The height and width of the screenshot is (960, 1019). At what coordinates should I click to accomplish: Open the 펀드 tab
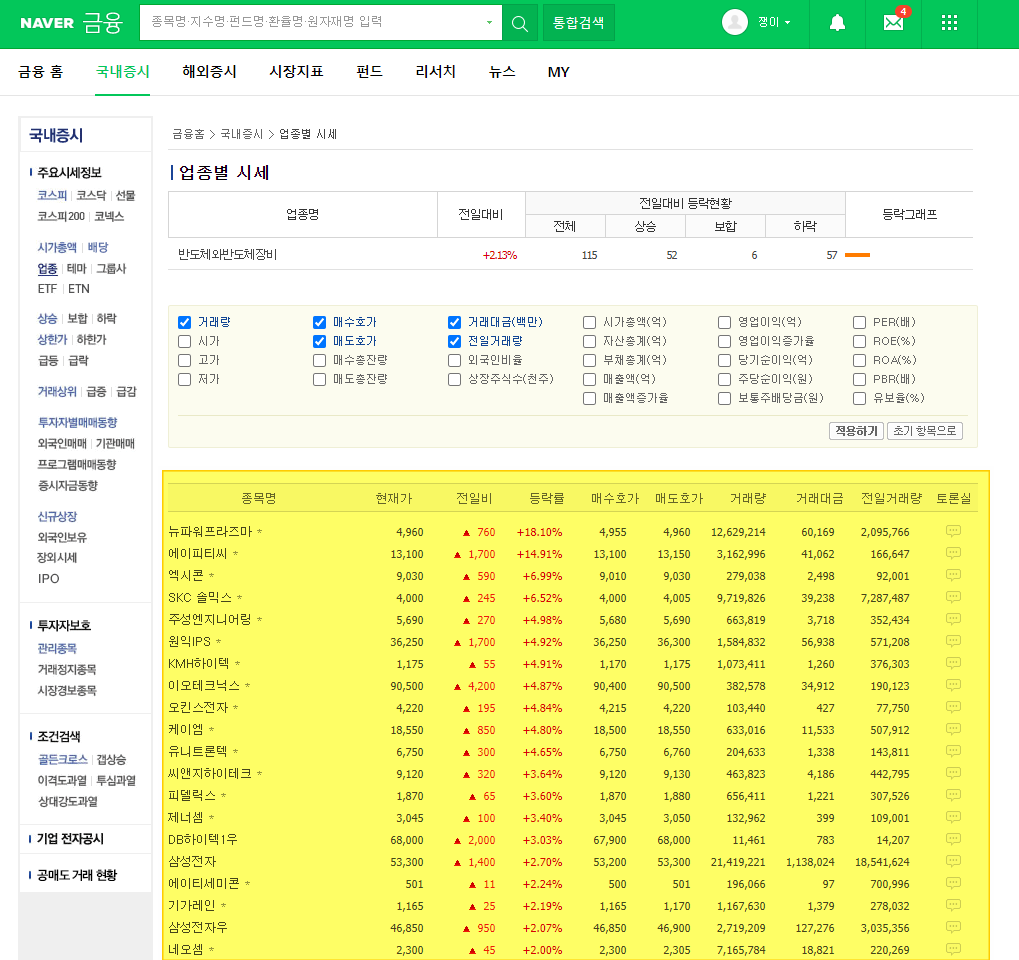pyautogui.click(x=369, y=72)
